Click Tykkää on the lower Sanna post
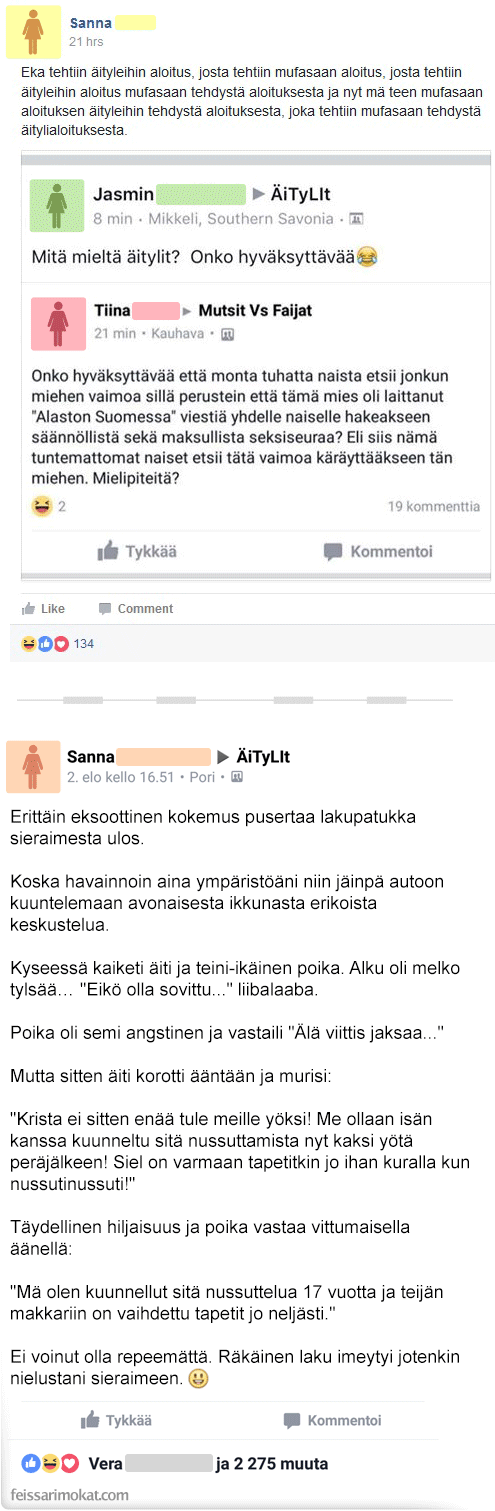Screen dimensions: 495x1511 [116, 1420]
